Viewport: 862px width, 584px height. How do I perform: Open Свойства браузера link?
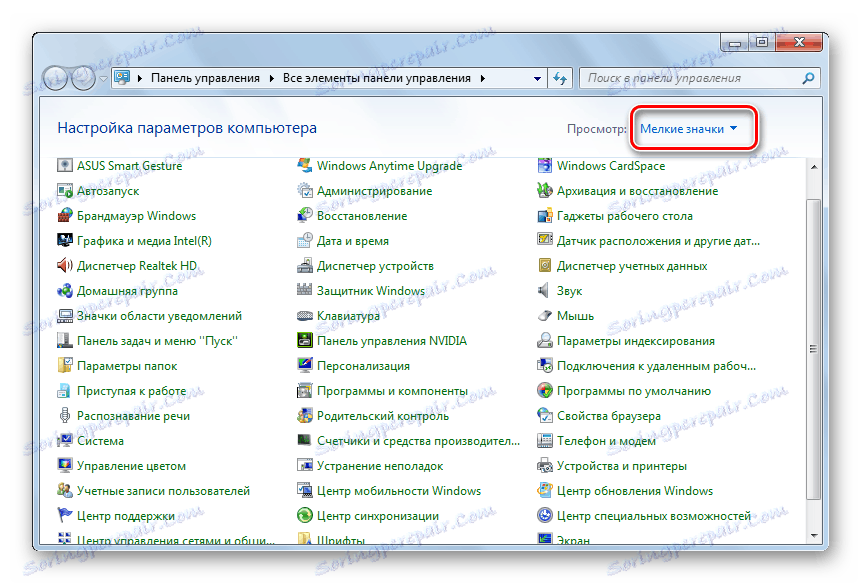point(609,416)
